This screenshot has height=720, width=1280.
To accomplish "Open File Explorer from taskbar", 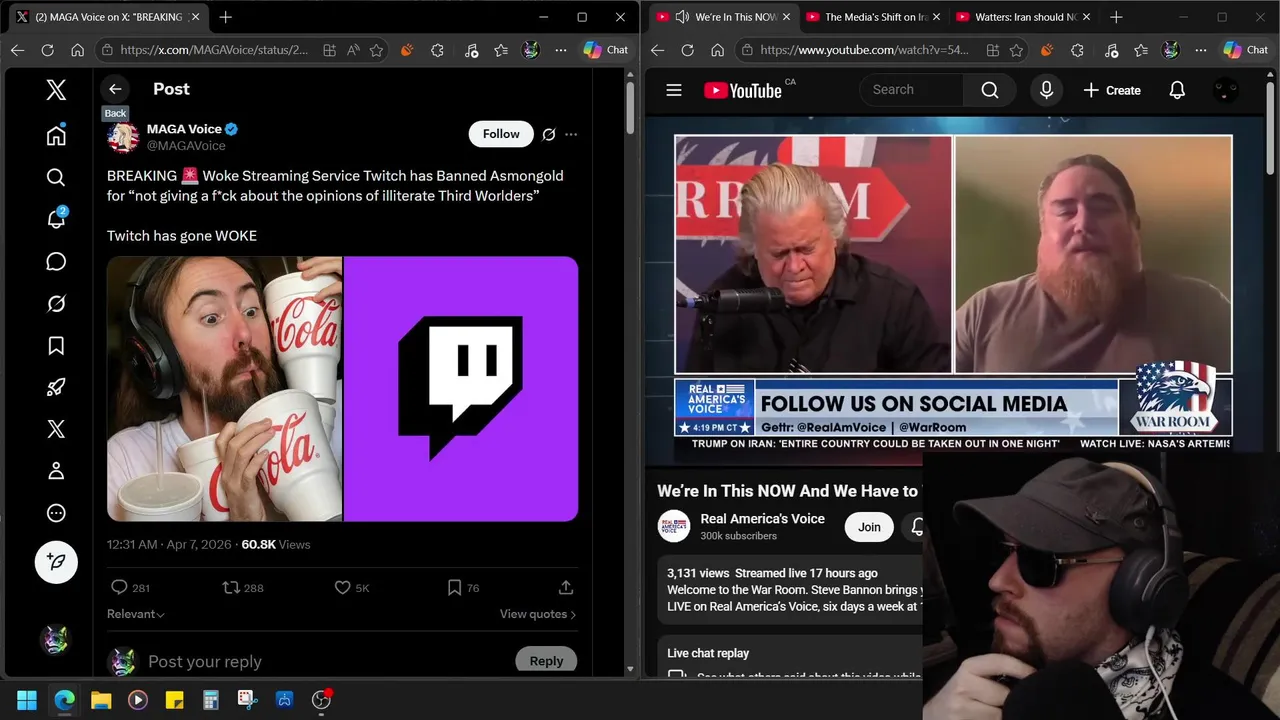I will 101,700.
